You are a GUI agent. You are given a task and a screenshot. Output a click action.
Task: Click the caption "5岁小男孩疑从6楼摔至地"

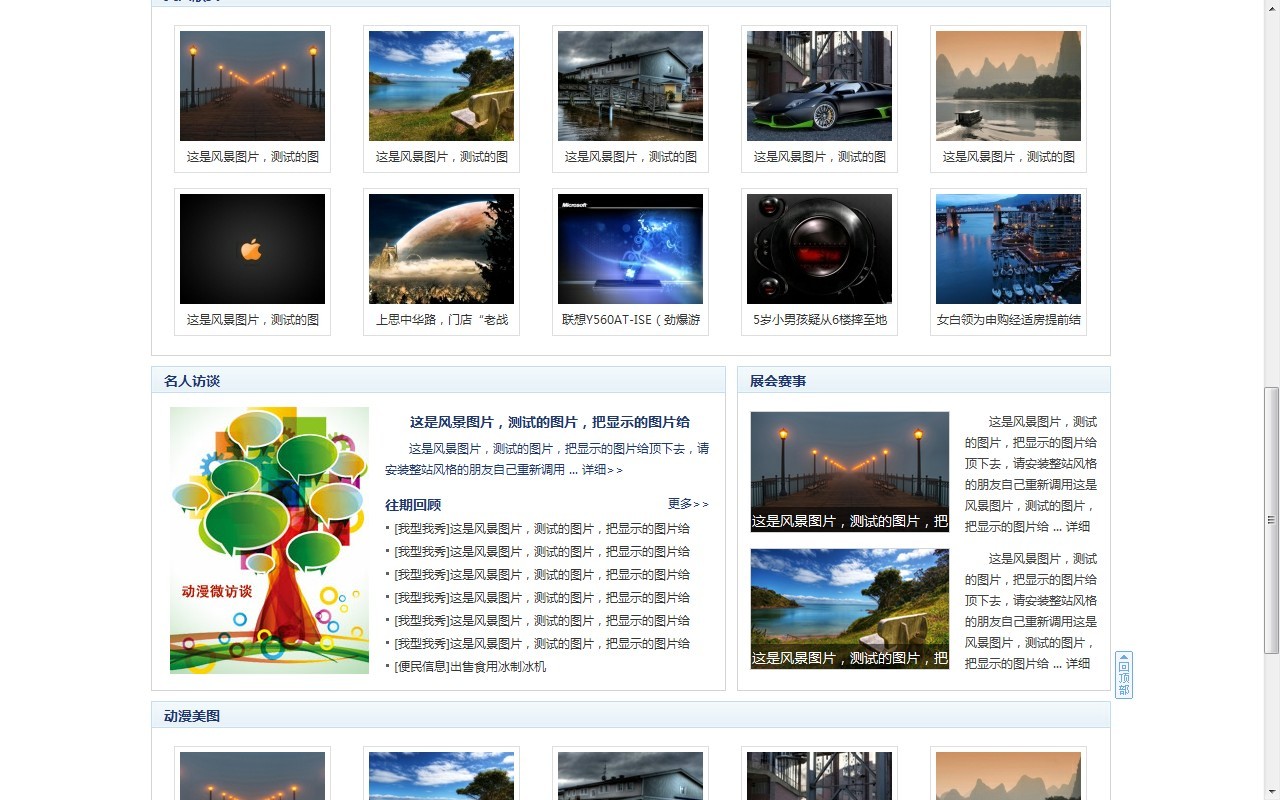coord(819,320)
